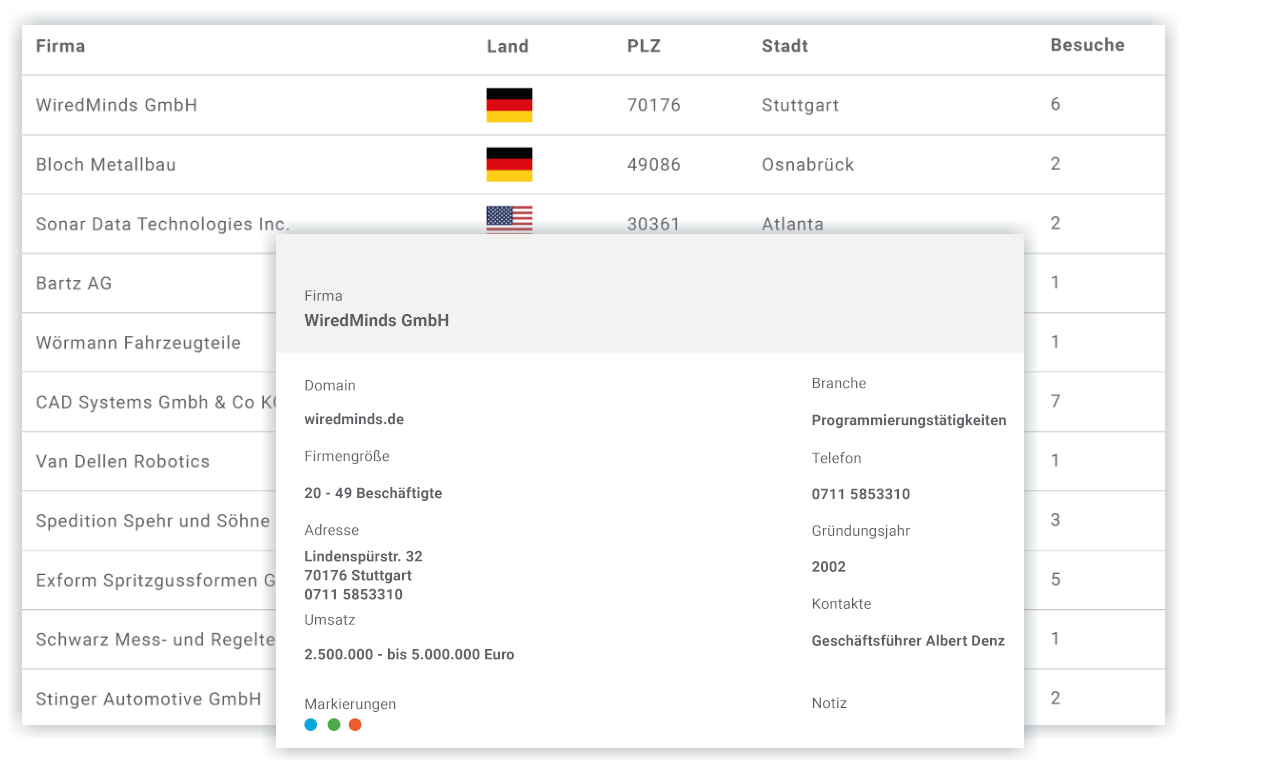Select the WiredMinds GmbH table row name
Image resolution: width=1280 pixels, height=760 pixels.
[x=116, y=105]
